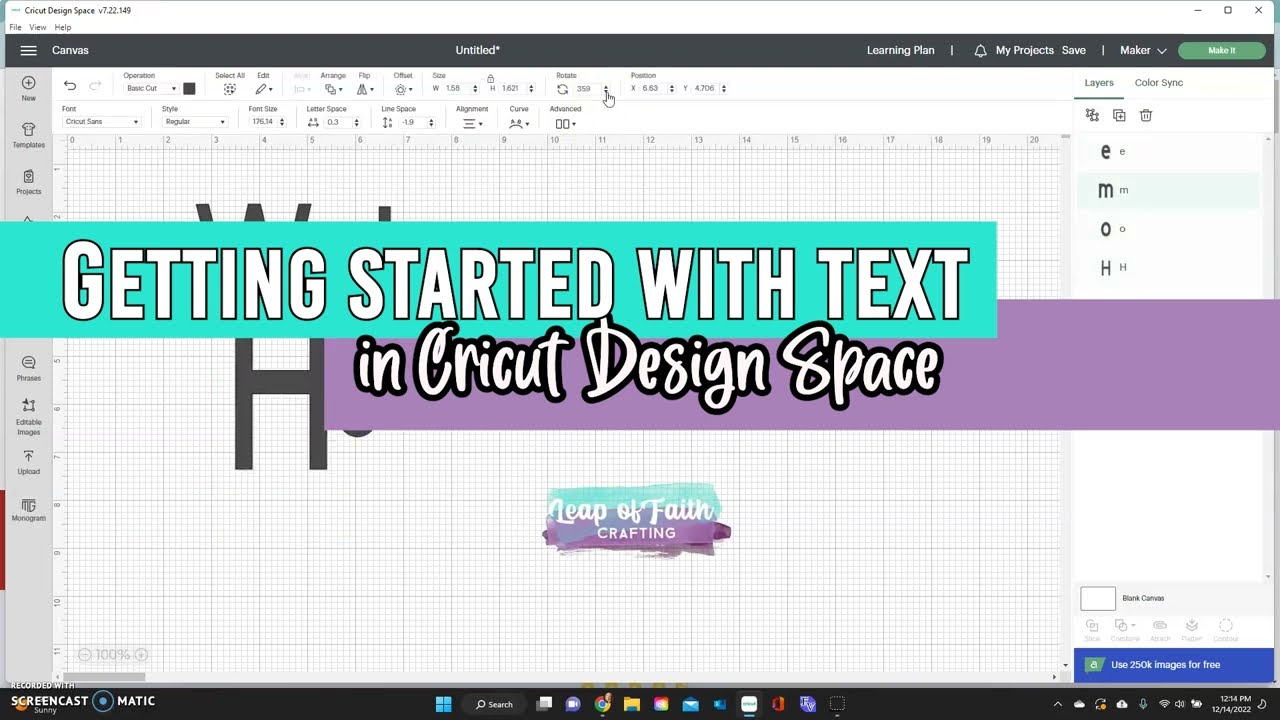The height and width of the screenshot is (720, 1280).
Task: Open the Style Regular dropdown
Action: pyautogui.click(x=195, y=122)
